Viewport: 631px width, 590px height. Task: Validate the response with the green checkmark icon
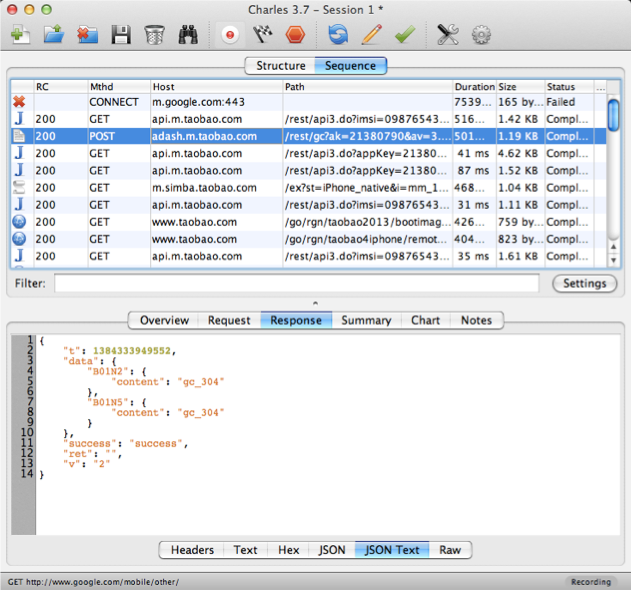pyautogui.click(x=404, y=35)
